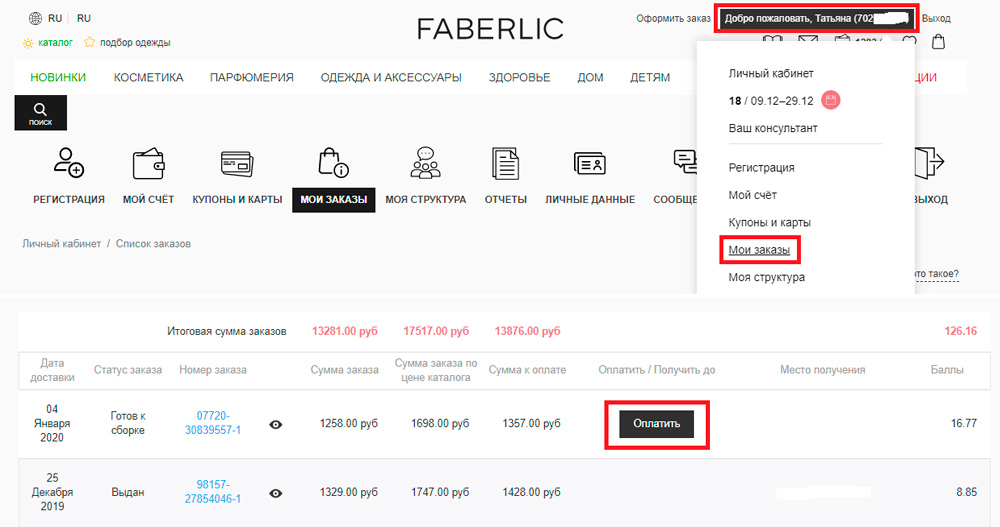The image size is (1000, 527).
Task: Click Статус заказа column header
Action: click(128, 370)
